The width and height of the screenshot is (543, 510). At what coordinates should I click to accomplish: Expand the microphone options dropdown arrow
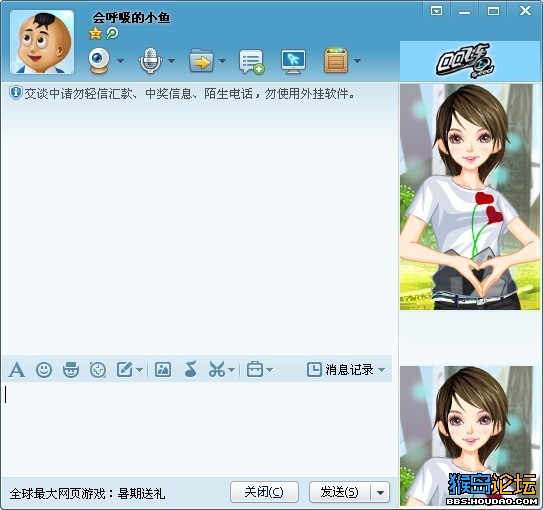[171, 61]
